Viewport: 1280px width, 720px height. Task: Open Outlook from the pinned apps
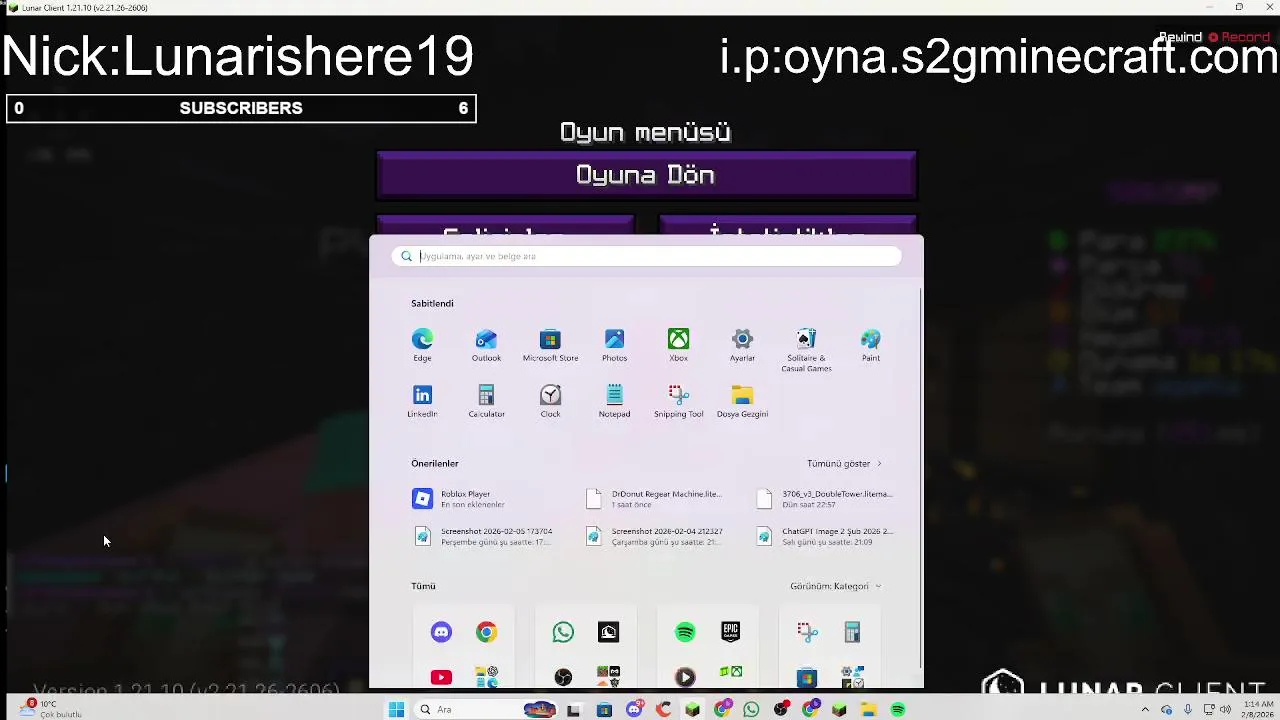486,345
